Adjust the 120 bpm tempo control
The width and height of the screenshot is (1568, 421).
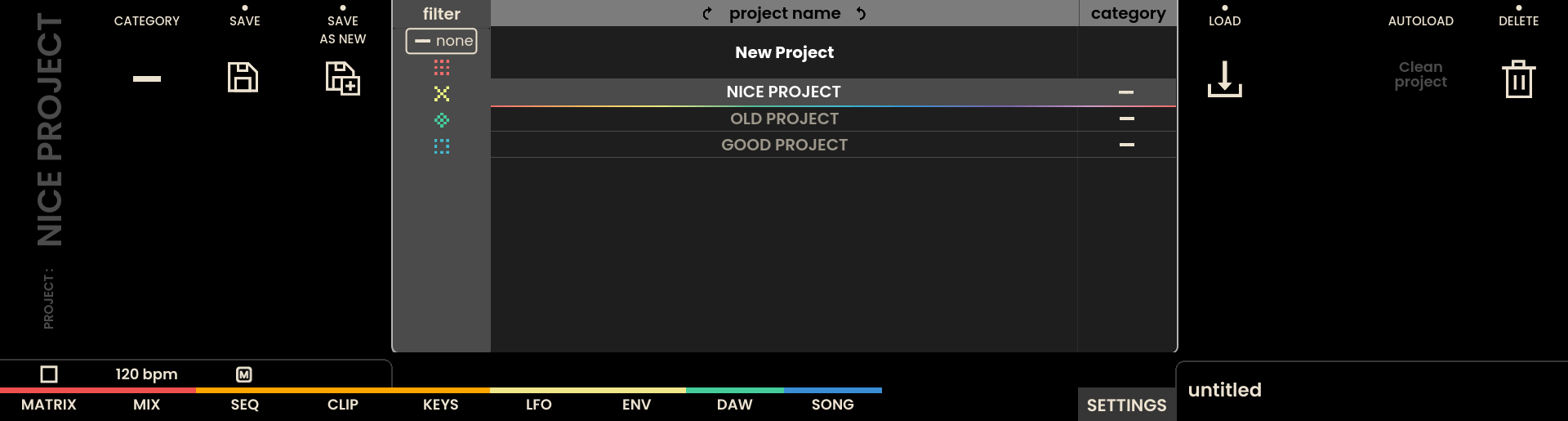(146, 374)
